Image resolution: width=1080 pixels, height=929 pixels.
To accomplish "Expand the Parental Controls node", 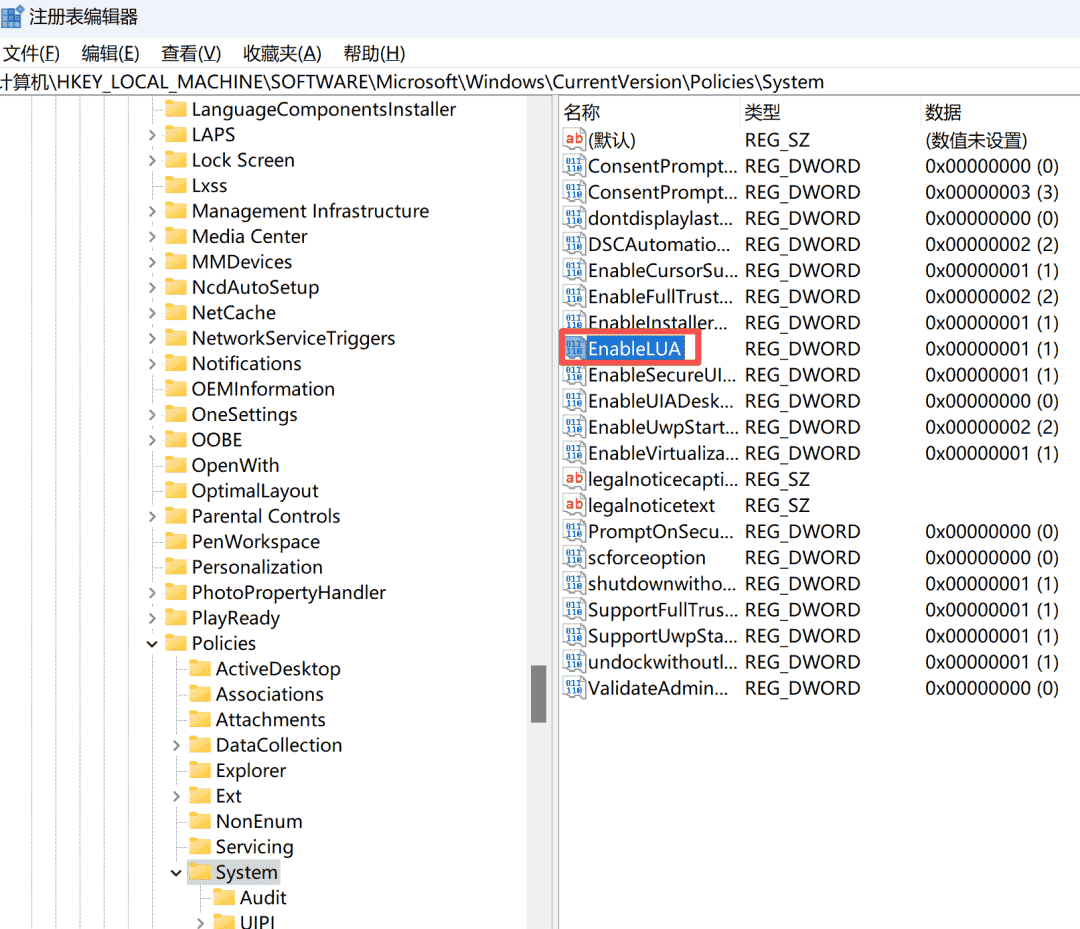I will coord(152,517).
